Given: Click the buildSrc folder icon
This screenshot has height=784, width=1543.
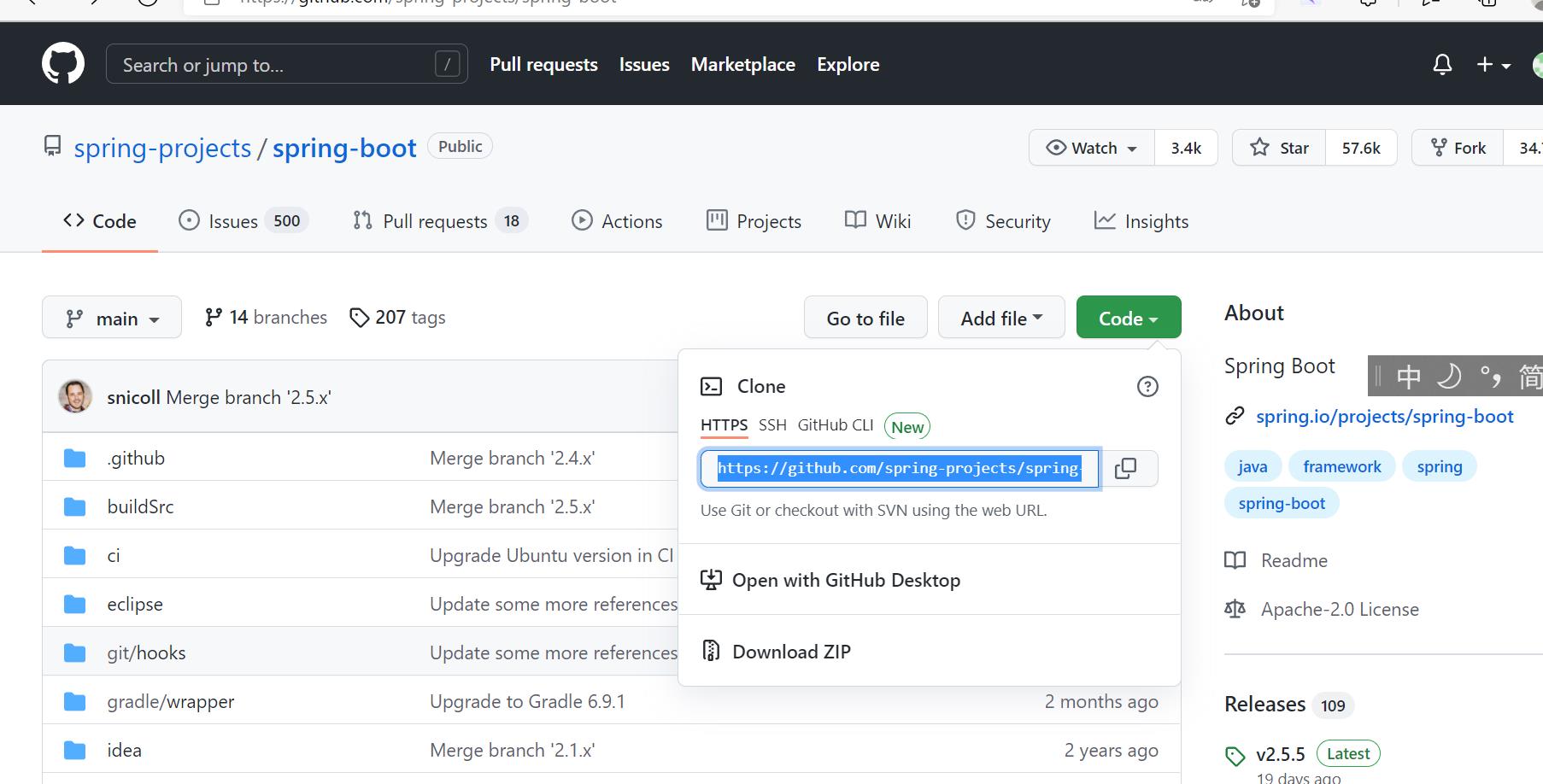Looking at the screenshot, I should point(75,507).
